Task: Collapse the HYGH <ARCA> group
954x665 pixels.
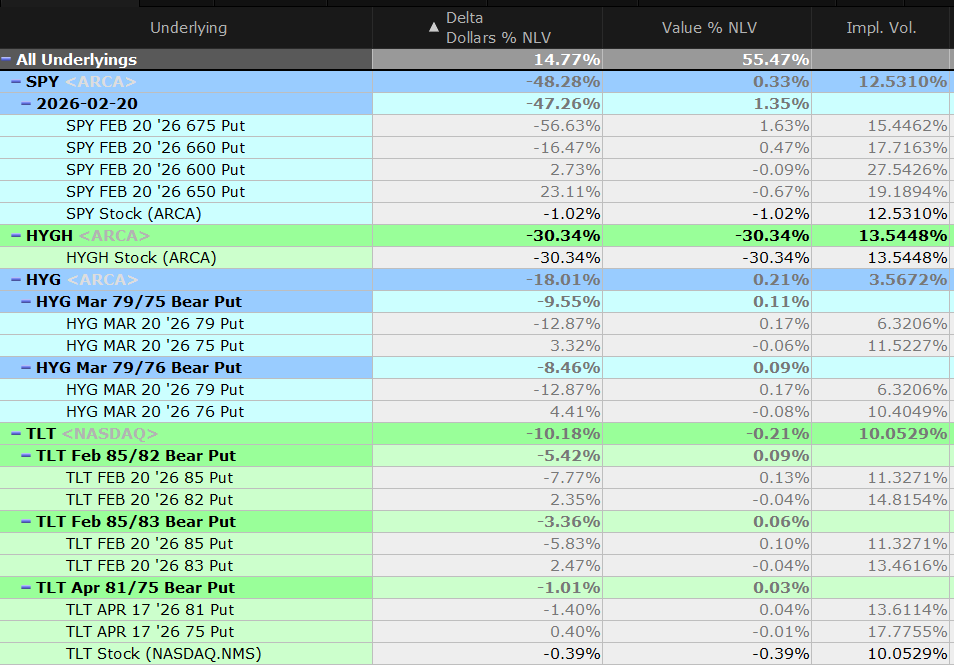Action: coord(16,235)
